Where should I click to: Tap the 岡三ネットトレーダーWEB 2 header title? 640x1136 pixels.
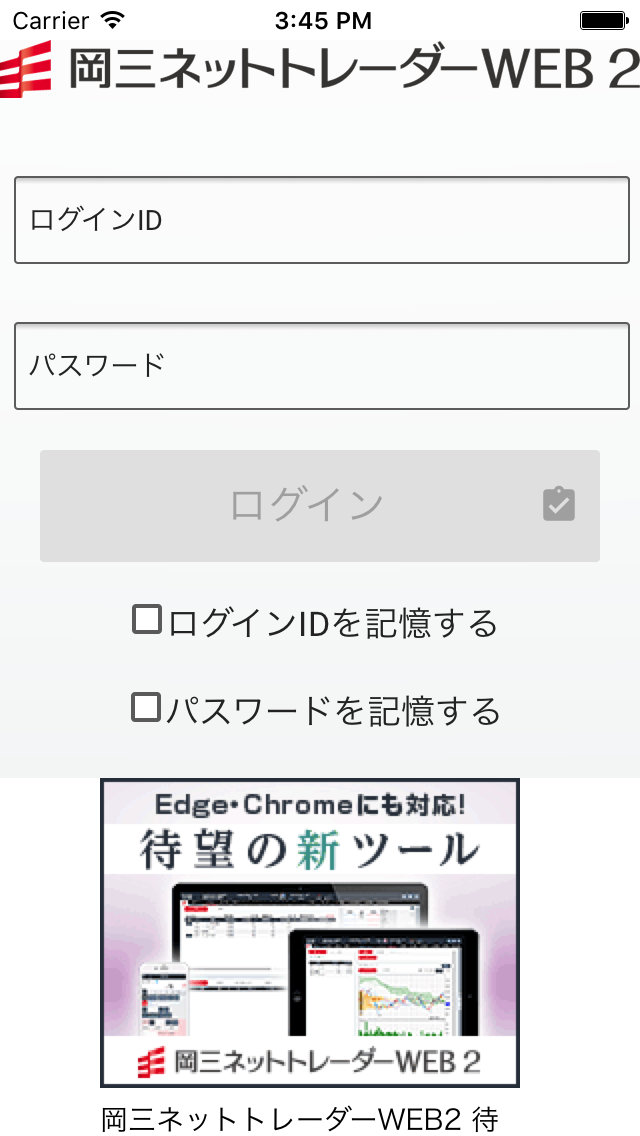(353, 70)
